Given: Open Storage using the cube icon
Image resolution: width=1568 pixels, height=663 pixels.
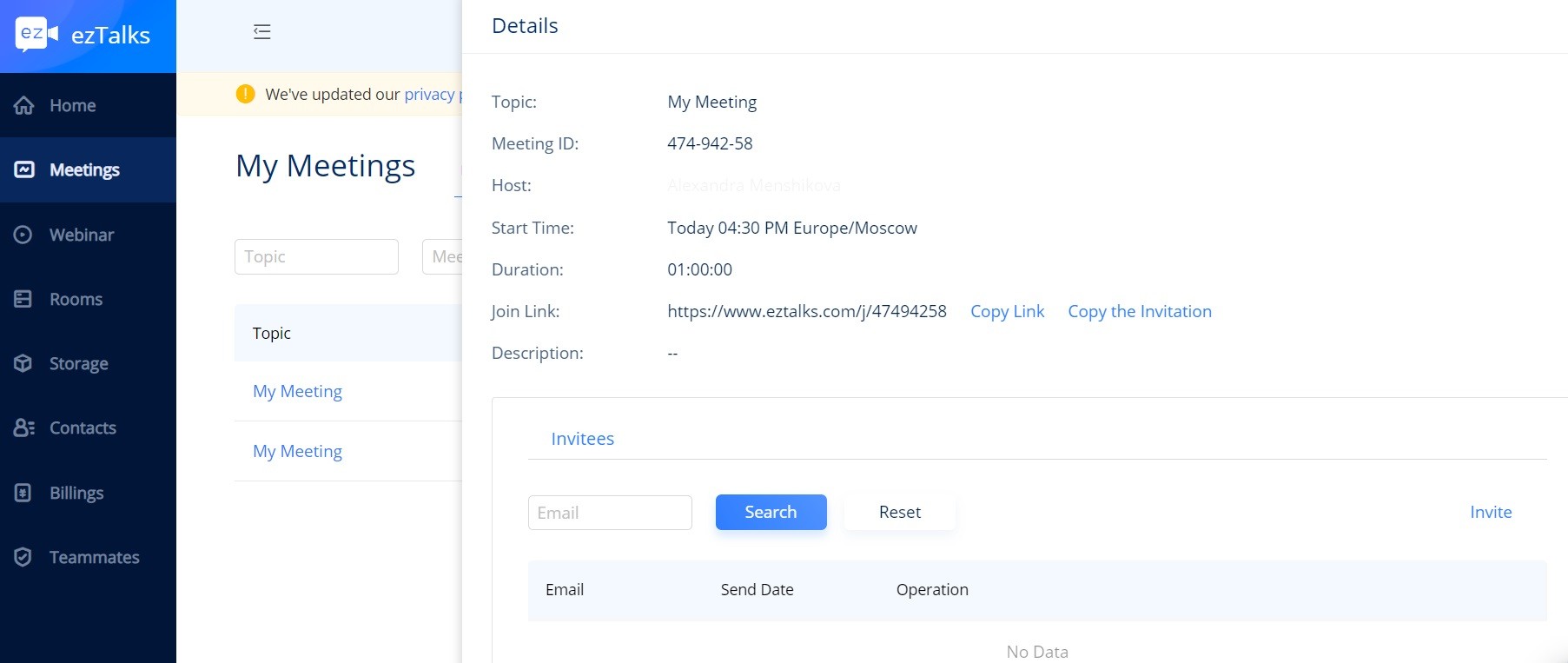Looking at the screenshot, I should click(23, 363).
